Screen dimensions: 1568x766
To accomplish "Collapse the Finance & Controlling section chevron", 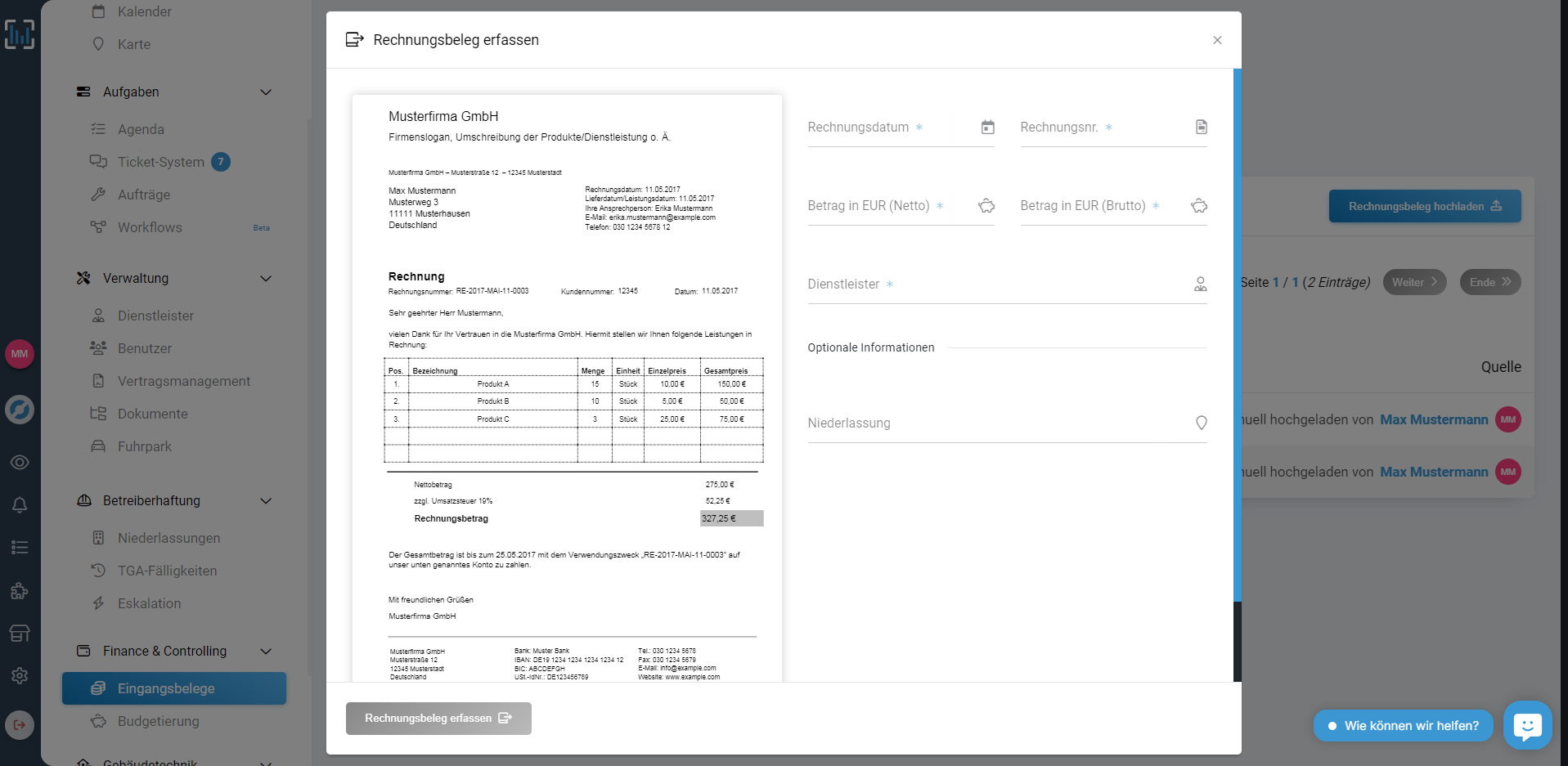I will pos(266,652).
